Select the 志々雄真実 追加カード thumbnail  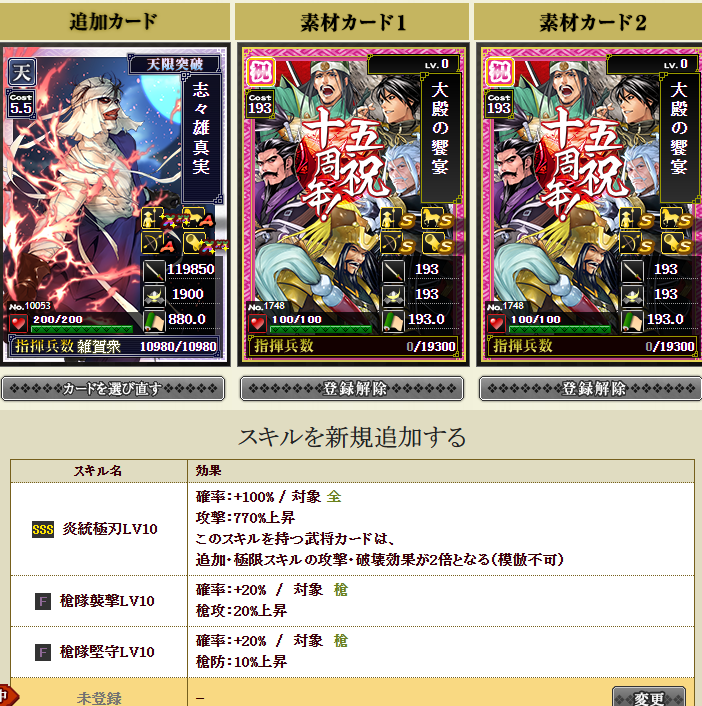pyautogui.click(x=115, y=204)
